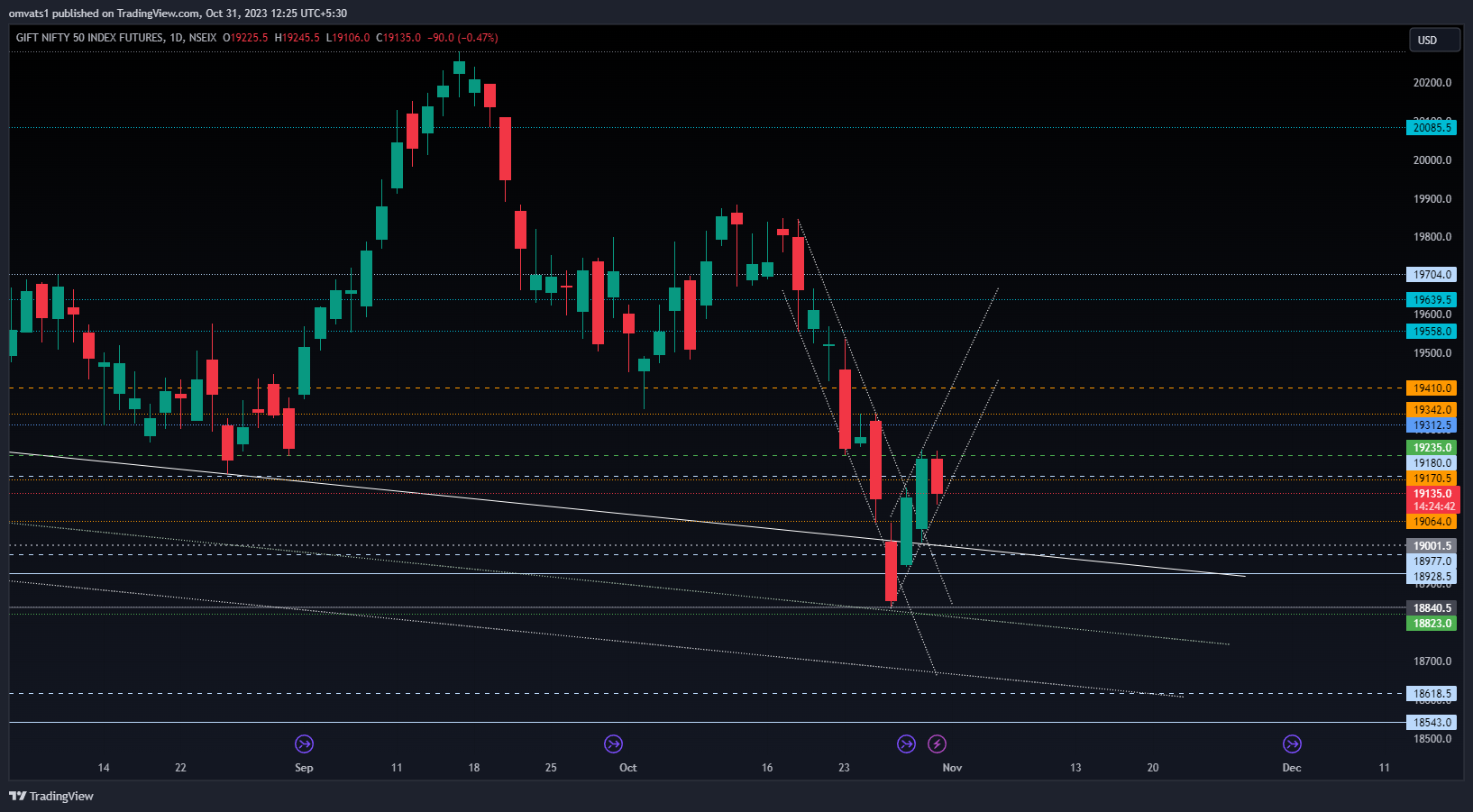Open the USD currency selector
Viewport: 1473px width, 812px height.
click(x=1434, y=40)
